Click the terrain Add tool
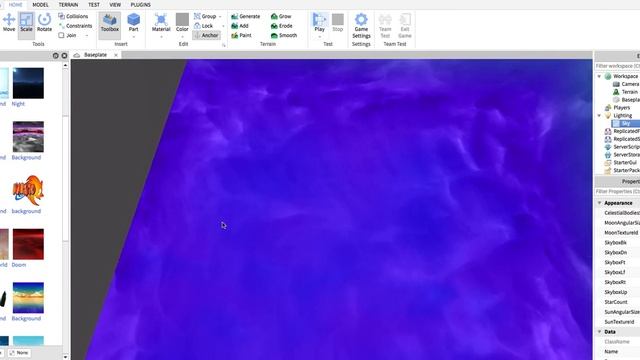This screenshot has width=640, height=360. [240, 26]
